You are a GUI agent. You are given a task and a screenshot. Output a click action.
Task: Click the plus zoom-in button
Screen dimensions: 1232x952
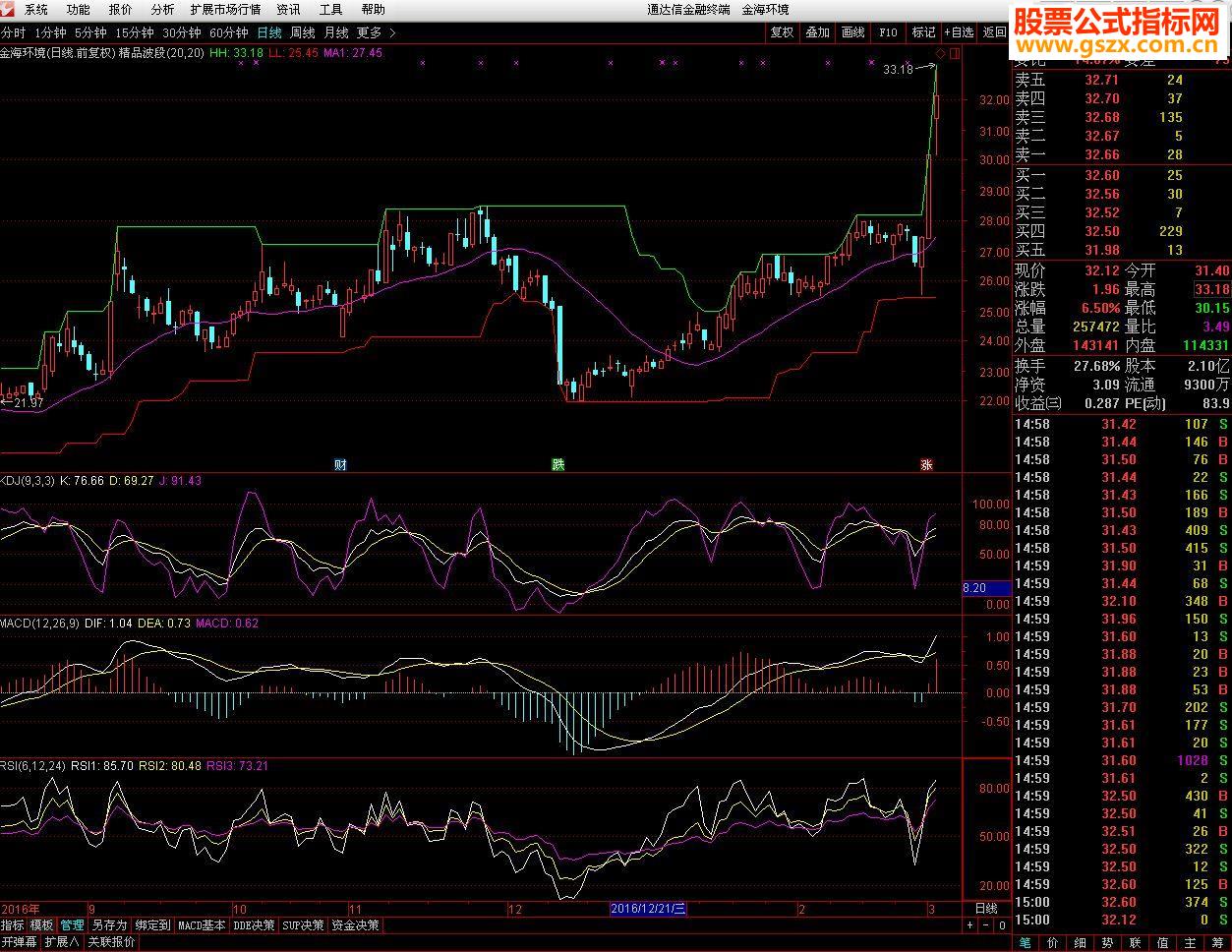(969, 925)
